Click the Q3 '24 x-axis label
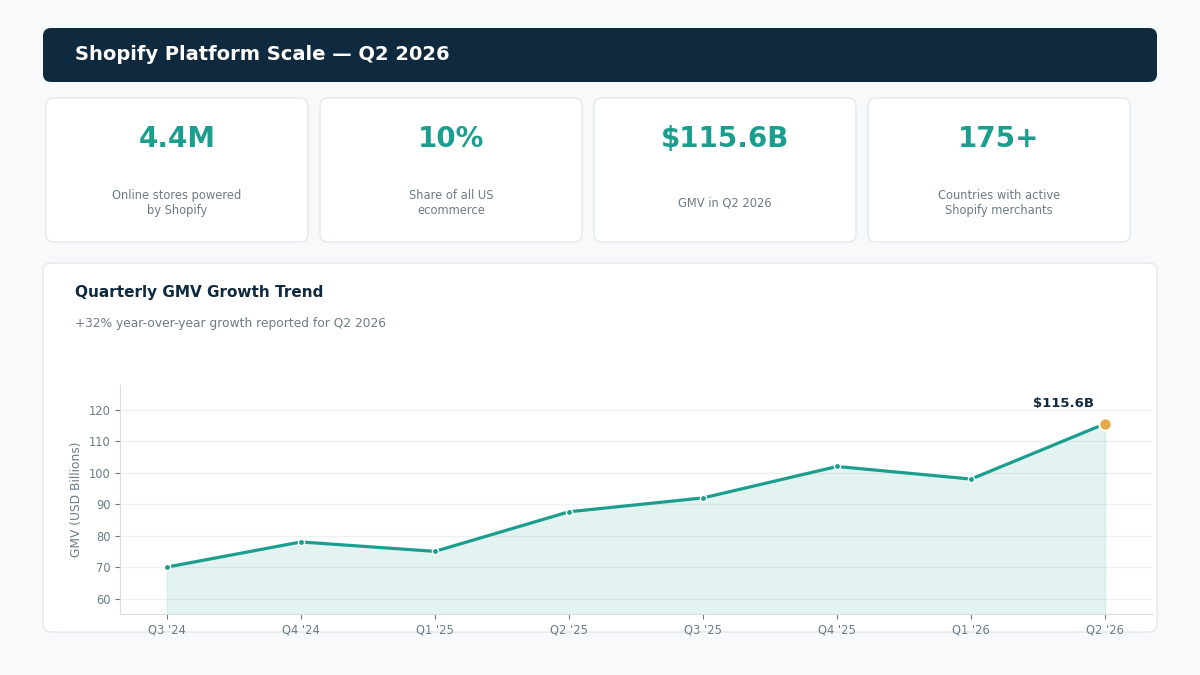The image size is (1200, 675). [167, 630]
